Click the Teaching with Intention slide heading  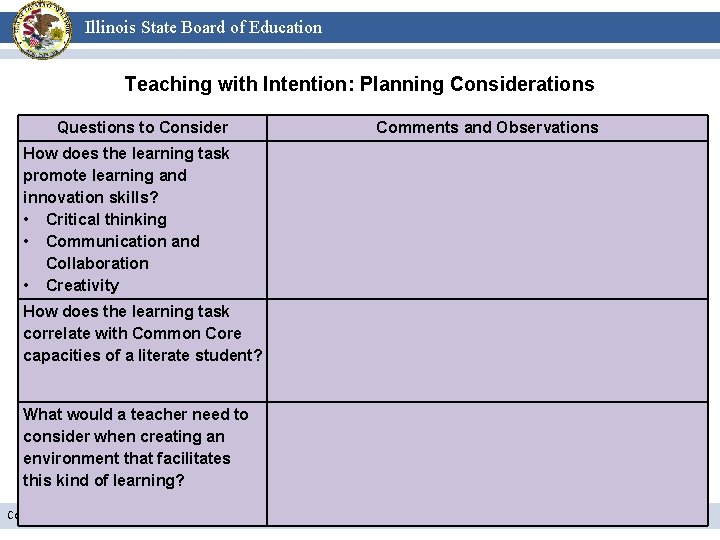pyautogui.click(x=360, y=84)
